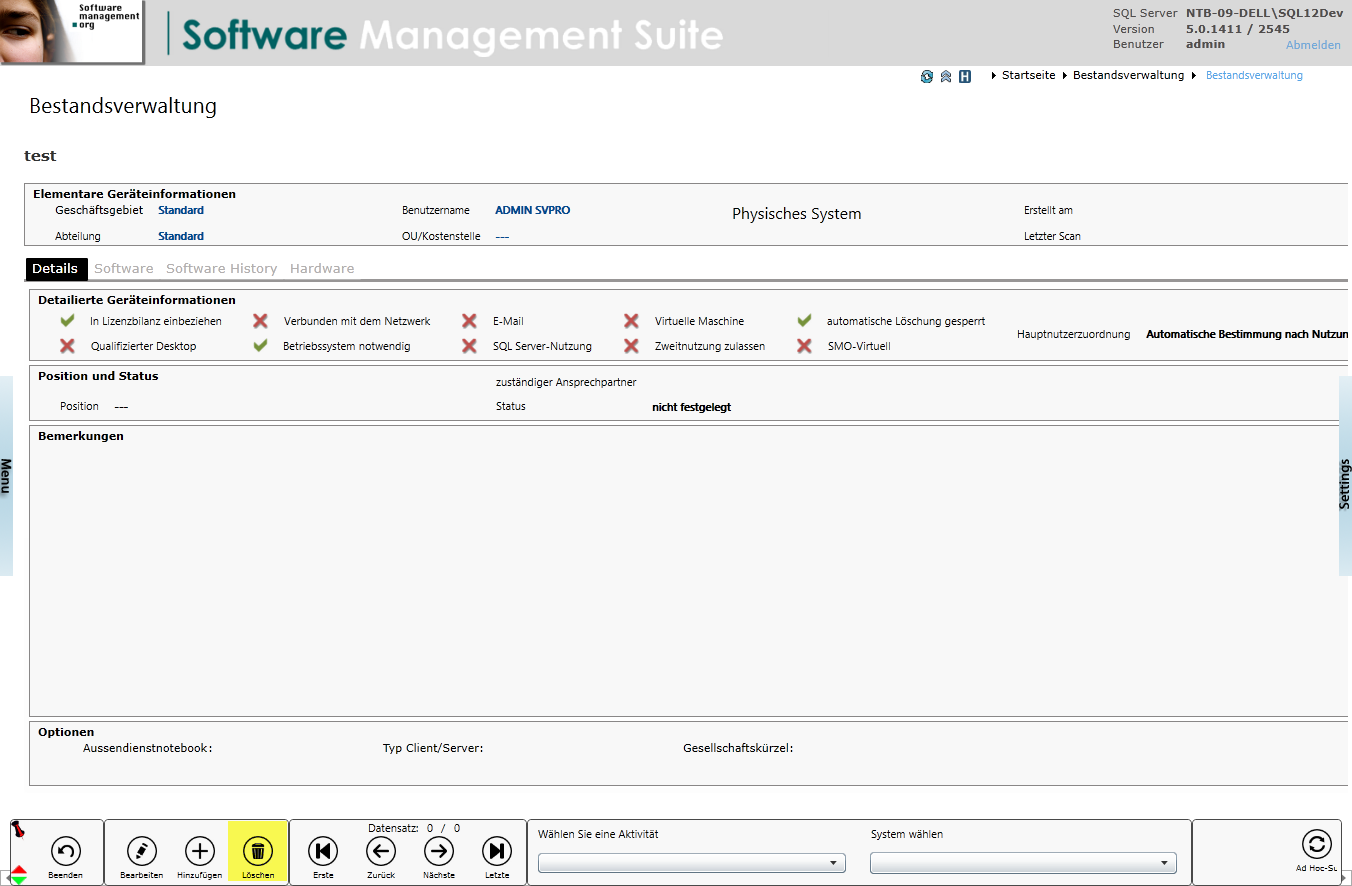1352x886 pixels.
Task: Click the blue H icon near breadcrumb
Action: click(965, 76)
